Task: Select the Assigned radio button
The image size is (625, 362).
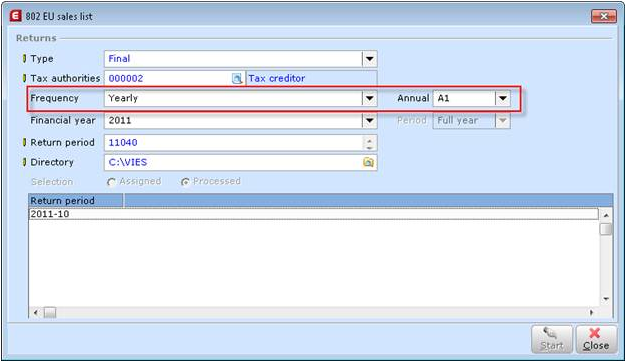Action: pos(111,182)
